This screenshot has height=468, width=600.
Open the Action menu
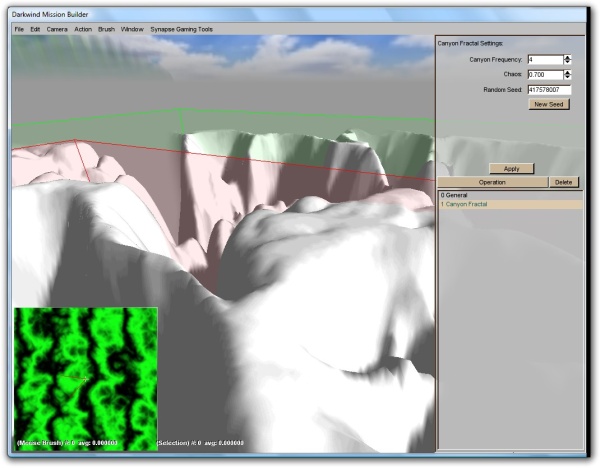(83, 29)
